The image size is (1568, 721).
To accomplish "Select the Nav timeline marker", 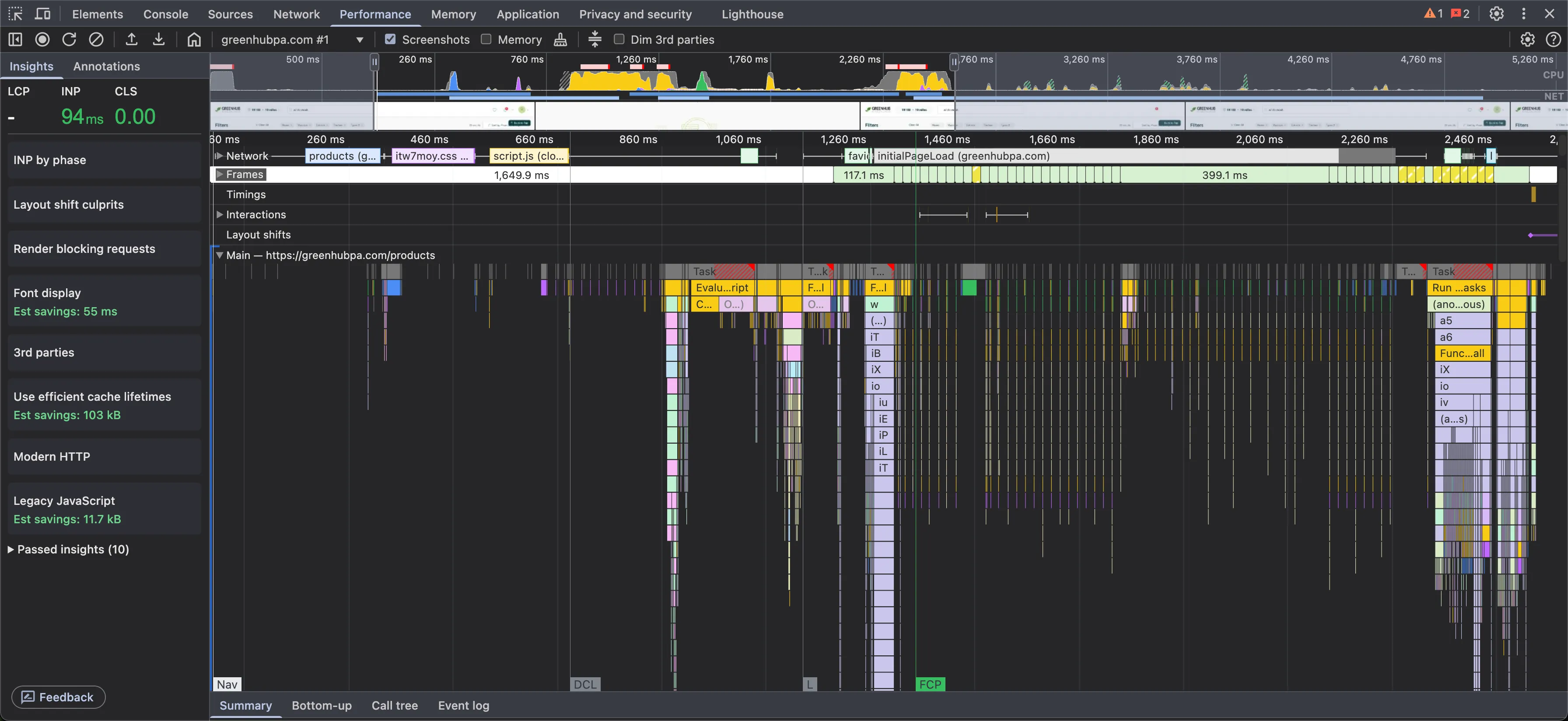I will click(x=227, y=684).
